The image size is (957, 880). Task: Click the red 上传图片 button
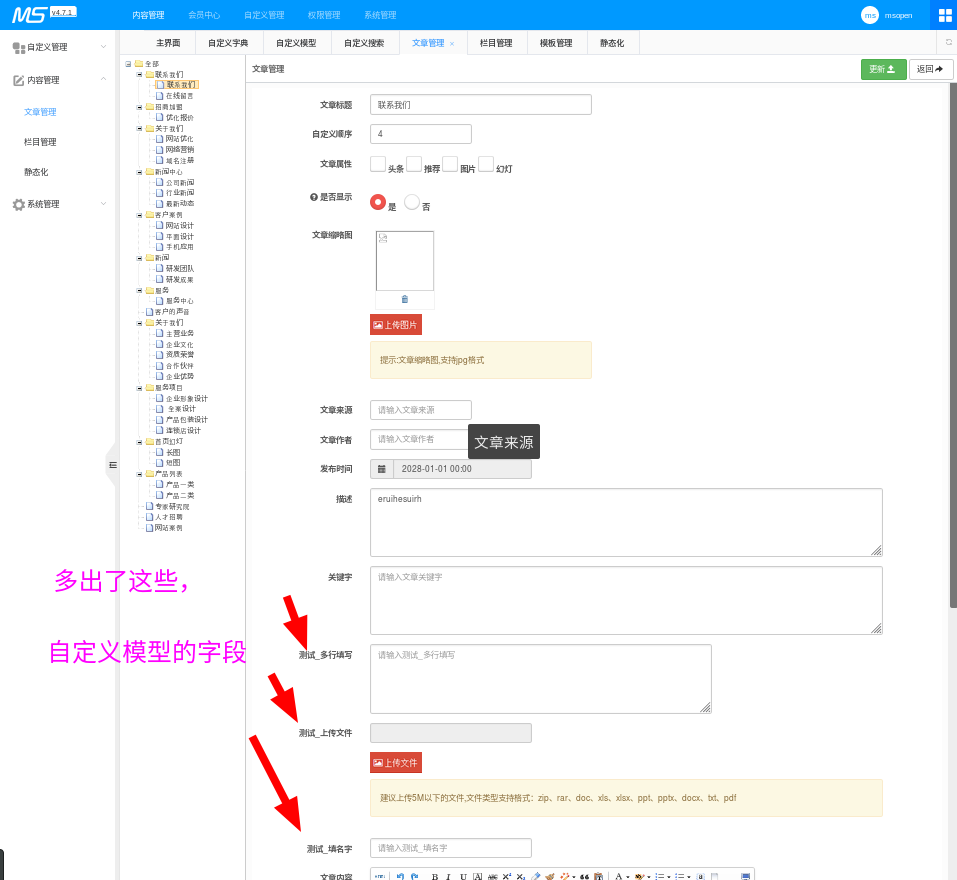coord(395,325)
